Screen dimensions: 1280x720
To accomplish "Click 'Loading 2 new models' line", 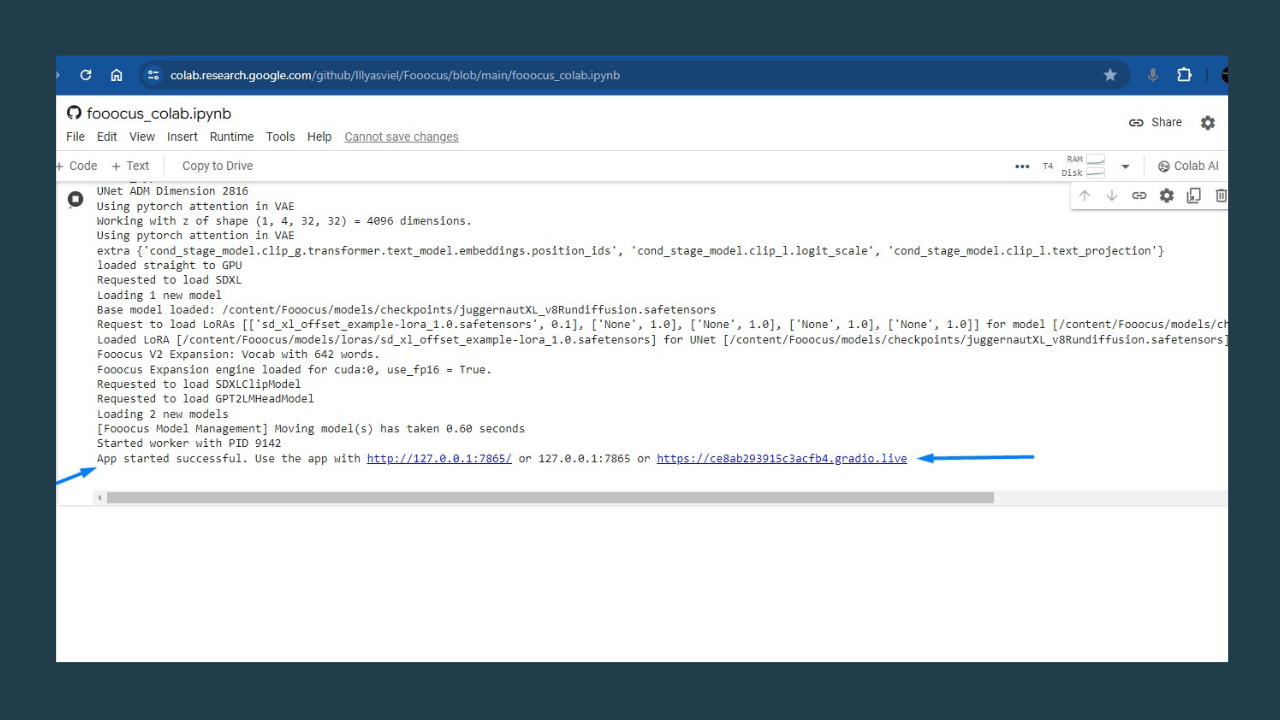I will tap(162, 414).
